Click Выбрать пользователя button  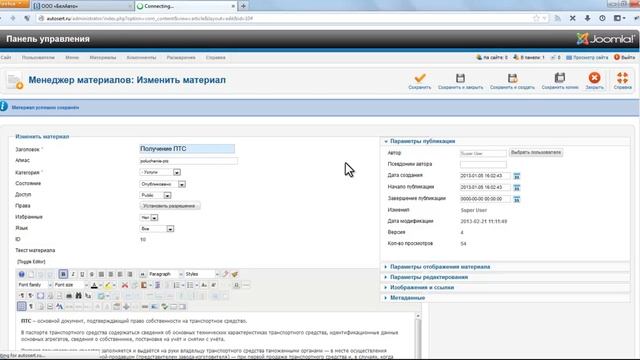click(x=536, y=153)
